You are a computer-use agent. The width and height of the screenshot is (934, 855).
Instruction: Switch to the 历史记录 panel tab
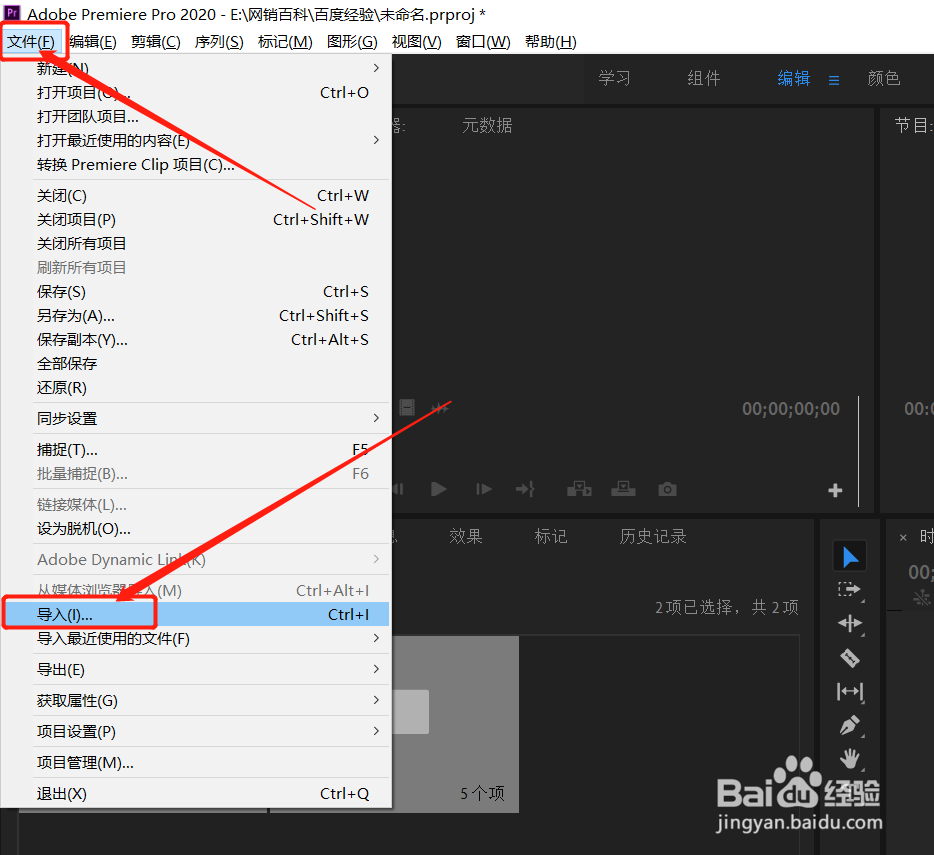[653, 536]
